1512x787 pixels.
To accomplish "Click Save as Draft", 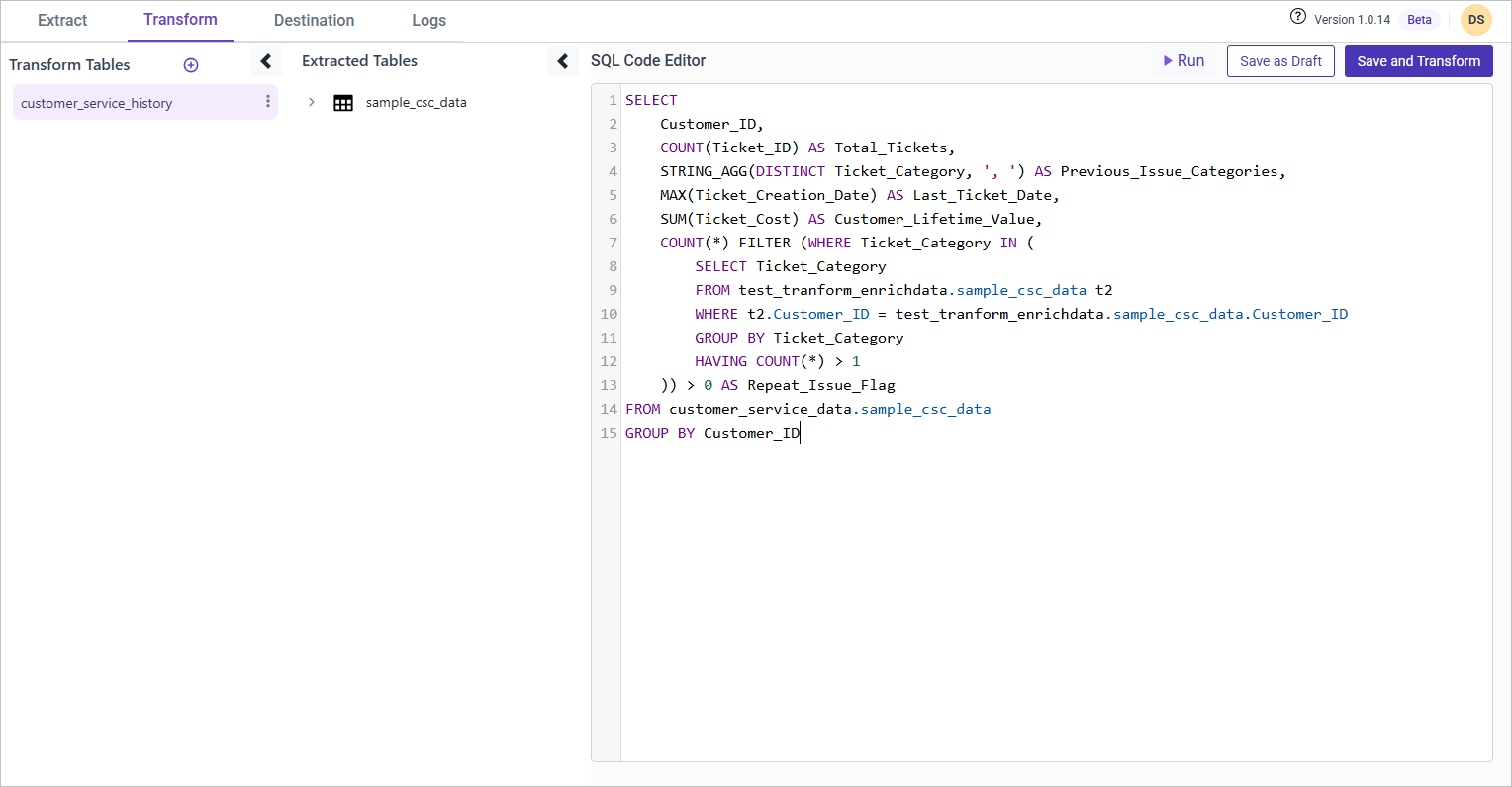I will pyautogui.click(x=1280, y=61).
